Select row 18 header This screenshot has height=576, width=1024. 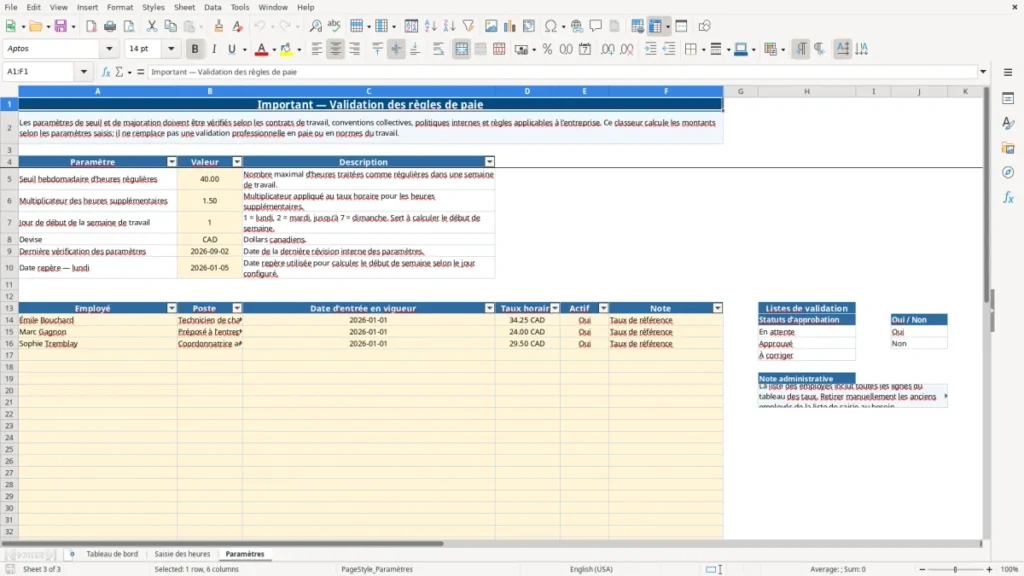pyautogui.click(x=9, y=367)
